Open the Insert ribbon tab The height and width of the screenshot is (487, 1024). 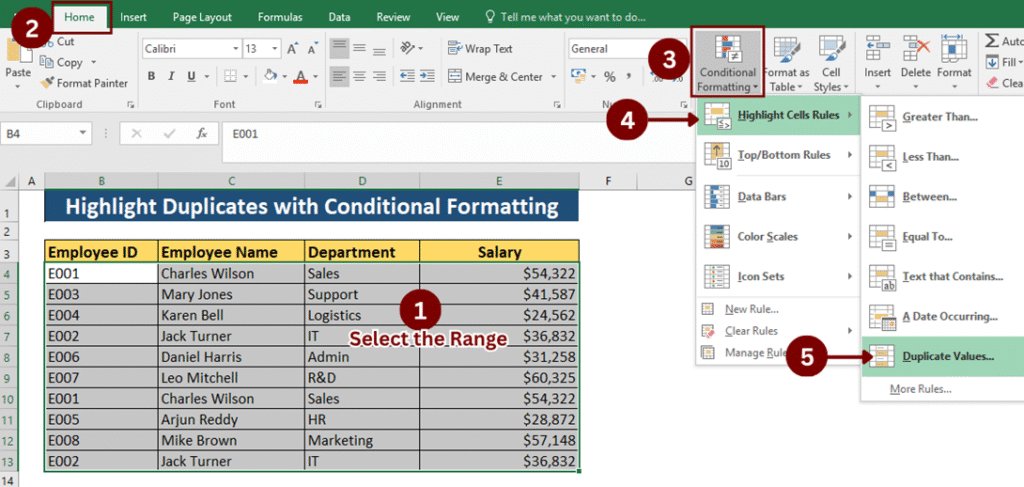133,18
